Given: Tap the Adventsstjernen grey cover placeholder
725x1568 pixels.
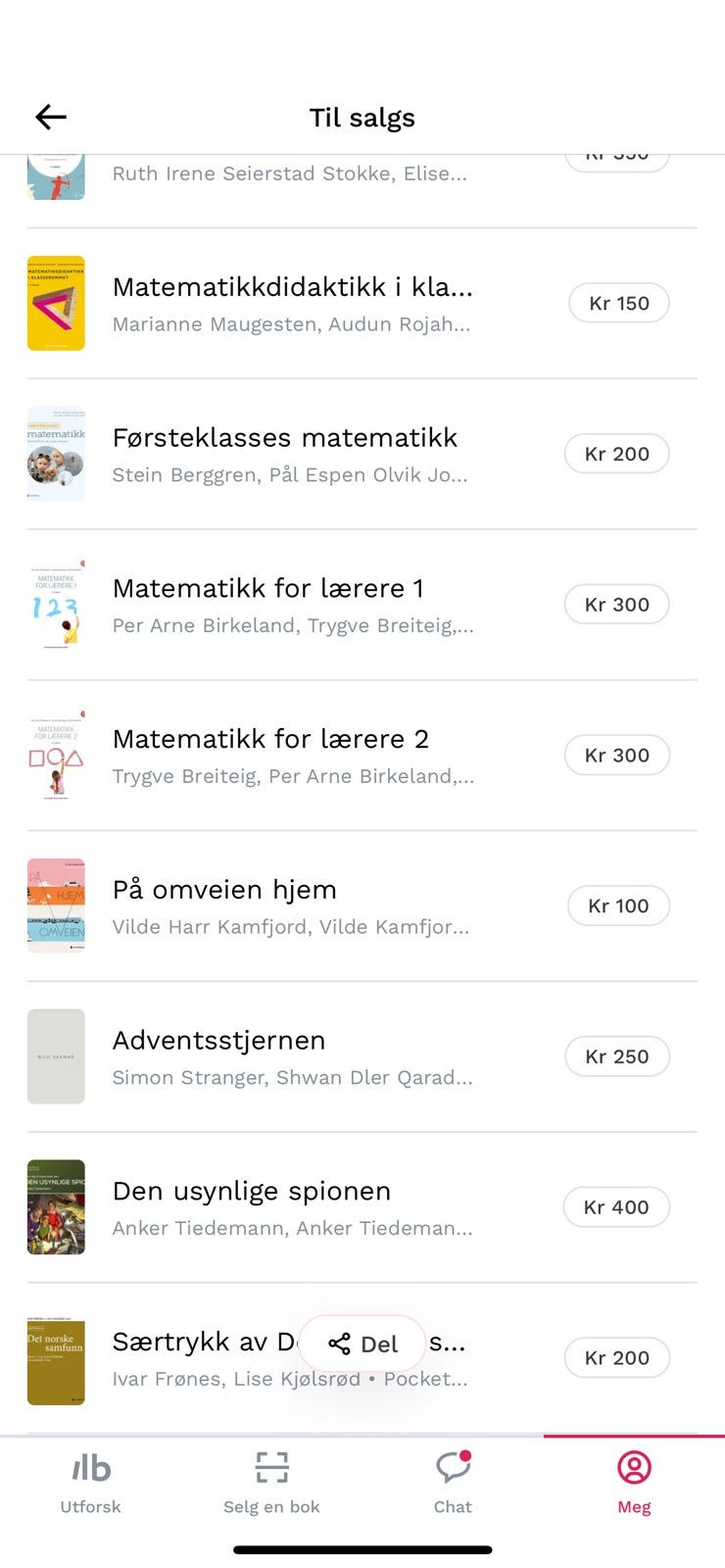Looking at the screenshot, I should click(56, 1056).
